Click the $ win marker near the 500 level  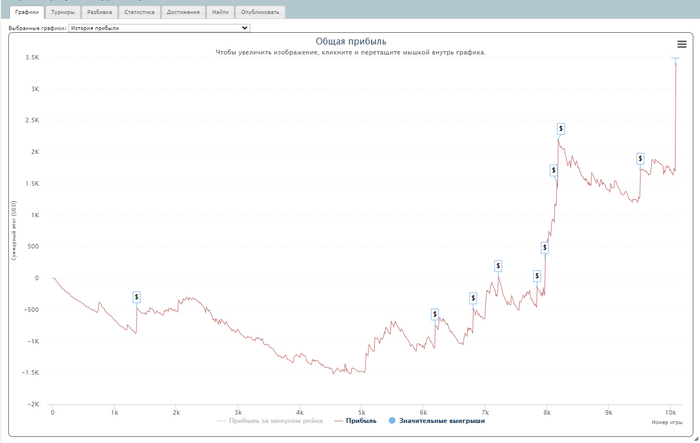coord(545,247)
